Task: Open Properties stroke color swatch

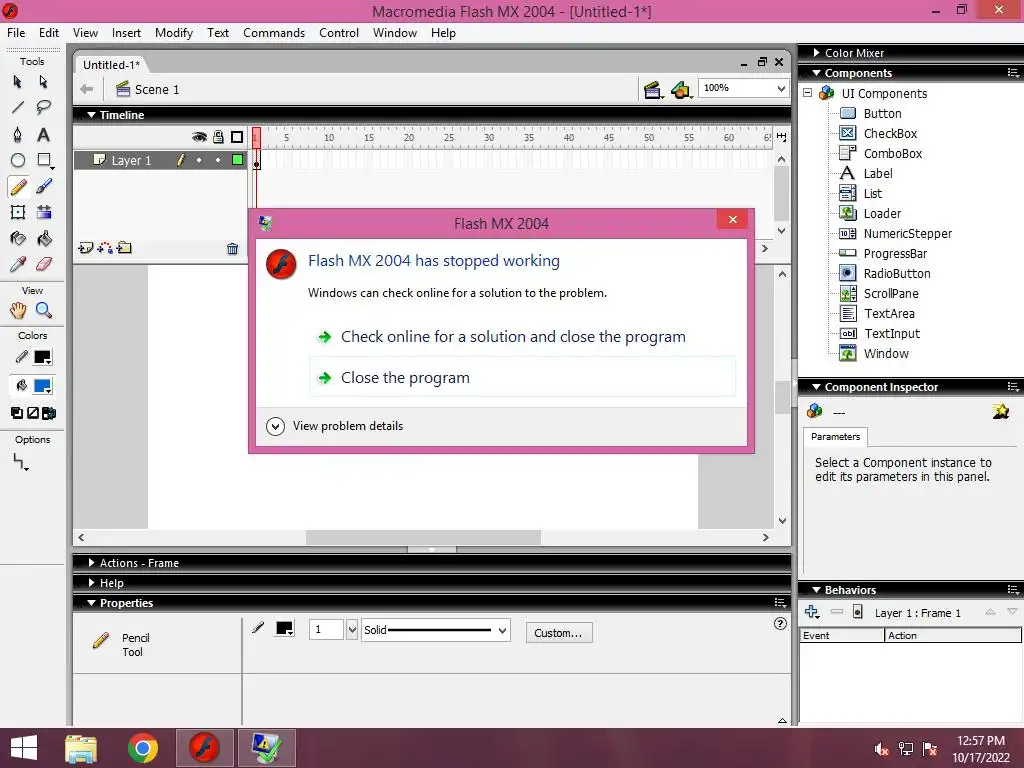Action: point(284,628)
